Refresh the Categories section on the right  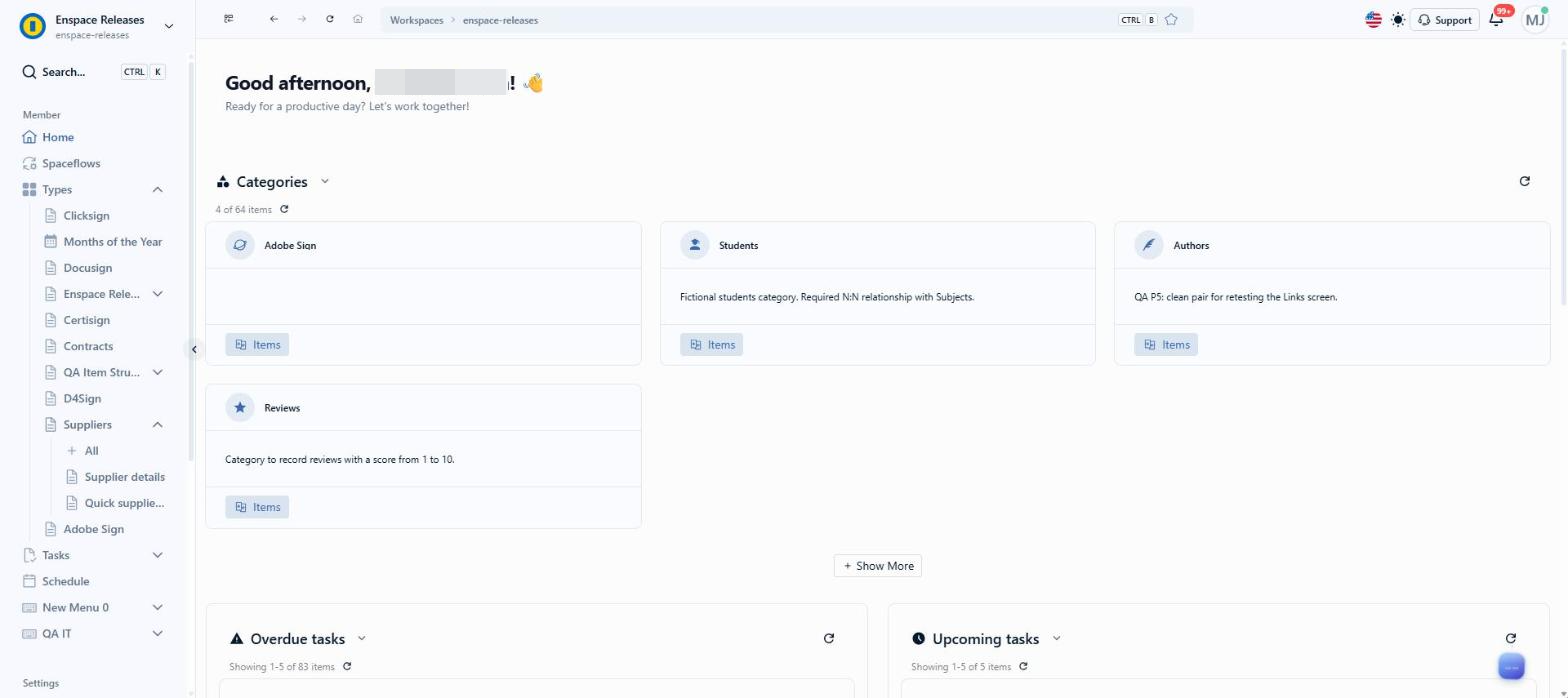pyautogui.click(x=1524, y=181)
